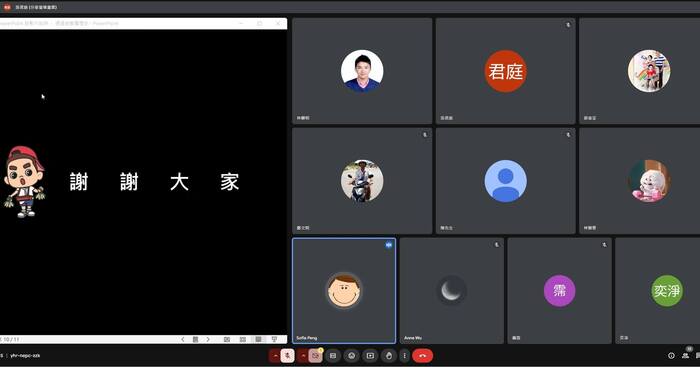Viewport: 700px width, 367px height.
Task: Switch to slide sorter view icon
Action: (x=243, y=339)
